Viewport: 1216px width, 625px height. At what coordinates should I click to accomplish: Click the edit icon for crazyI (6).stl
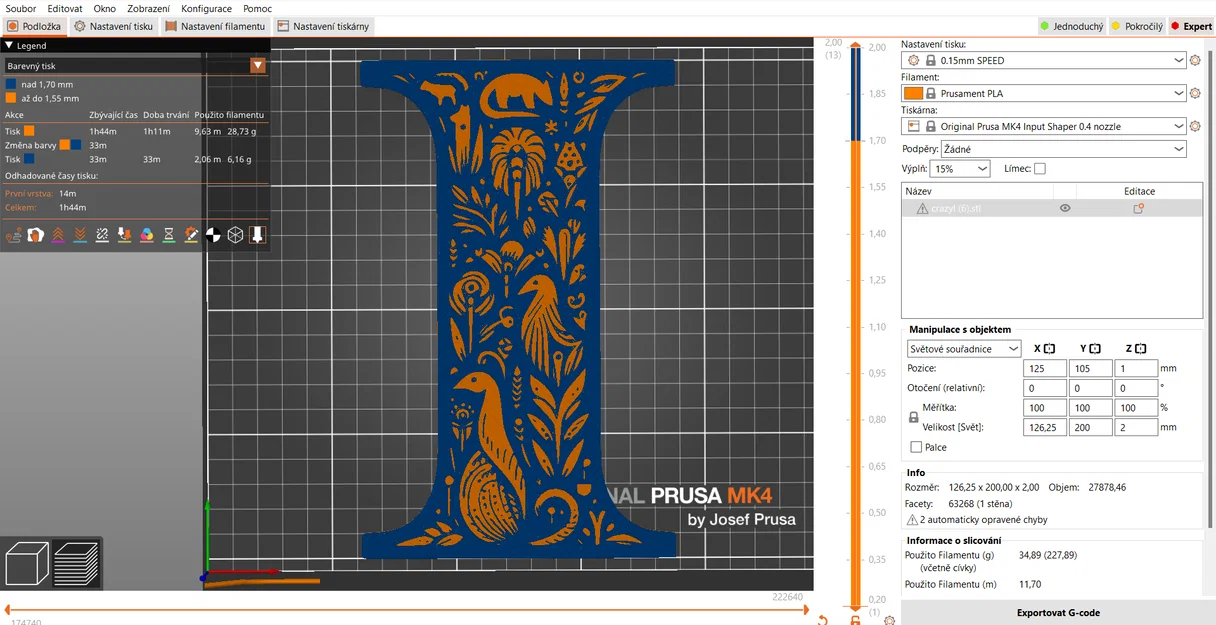[x=1138, y=208]
